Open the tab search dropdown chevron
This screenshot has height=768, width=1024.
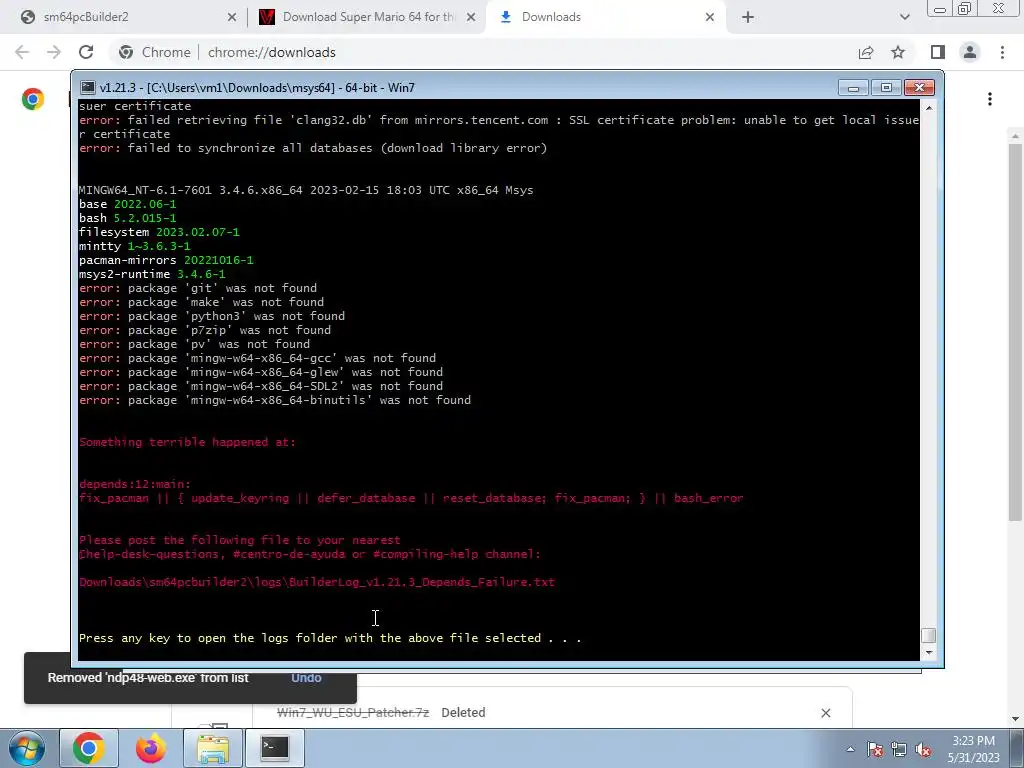pos(904,18)
